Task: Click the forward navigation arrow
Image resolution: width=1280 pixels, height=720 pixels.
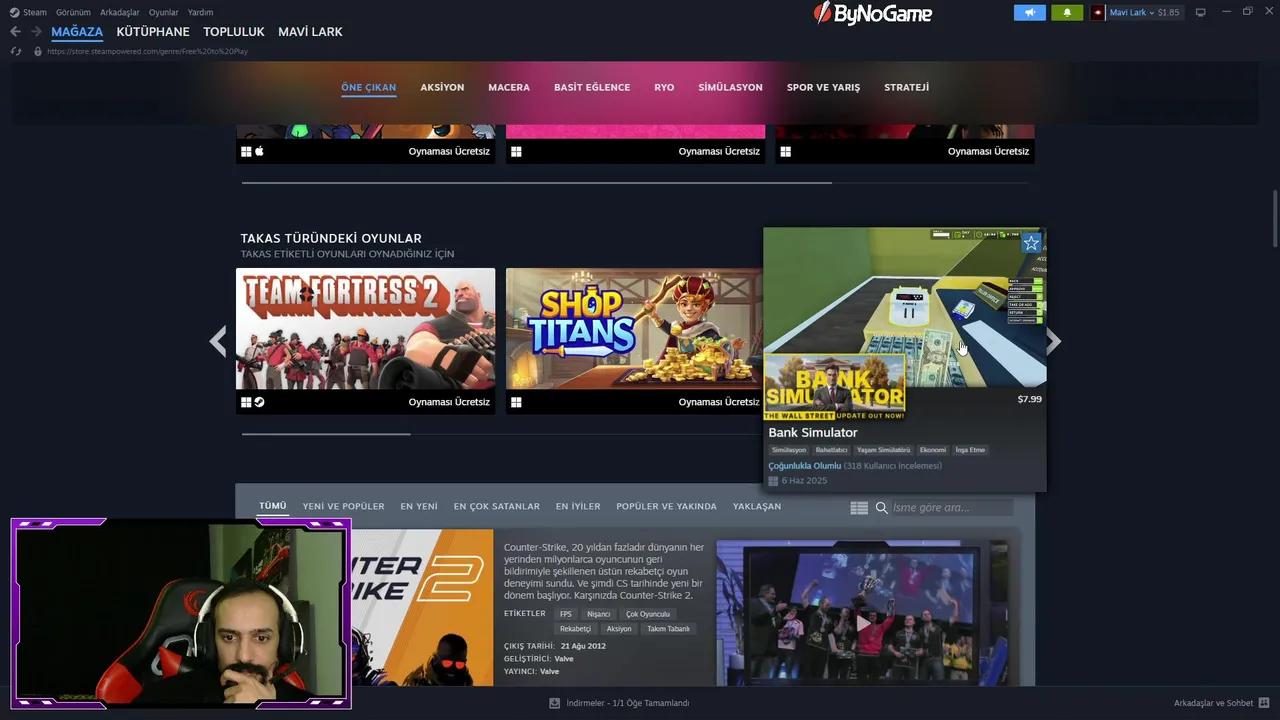Action: click(x=36, y=32)
